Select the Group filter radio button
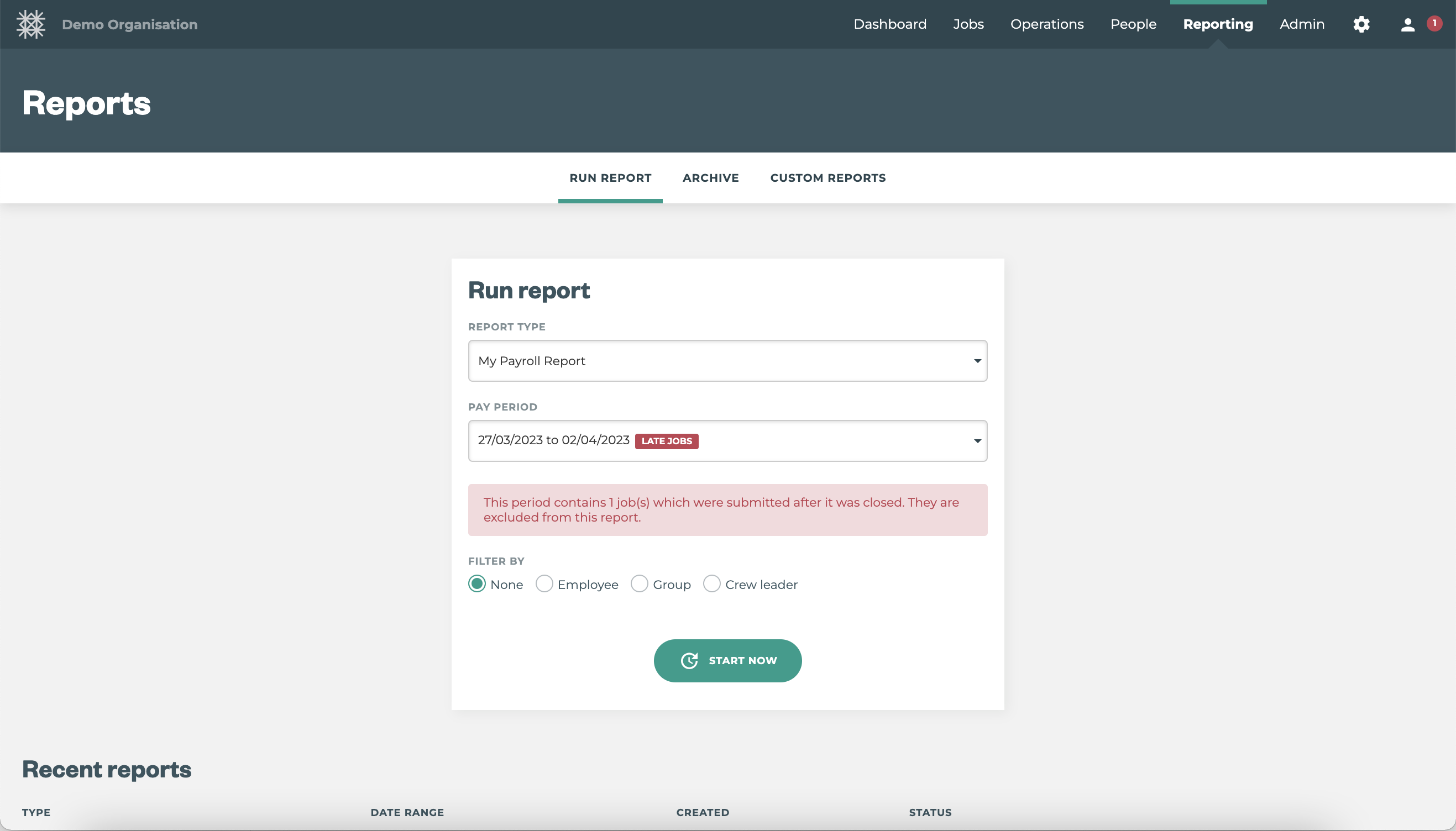The width and height of the screenshot is (1456, 831). pos(640,584)
